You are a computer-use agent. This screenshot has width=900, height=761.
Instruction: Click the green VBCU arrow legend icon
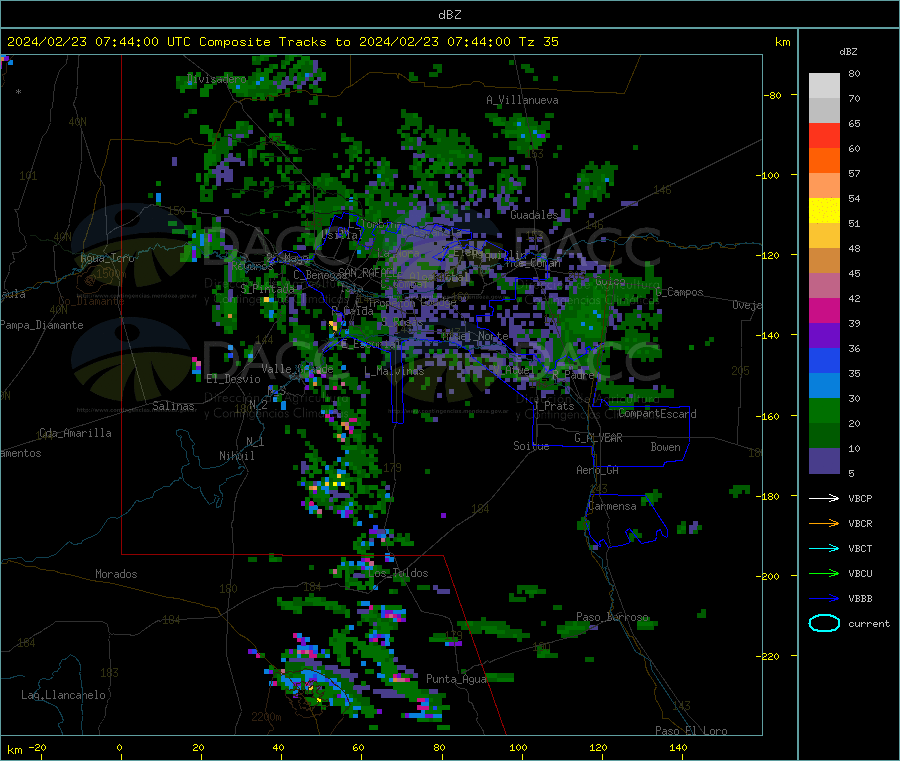(x=824, y=573)
